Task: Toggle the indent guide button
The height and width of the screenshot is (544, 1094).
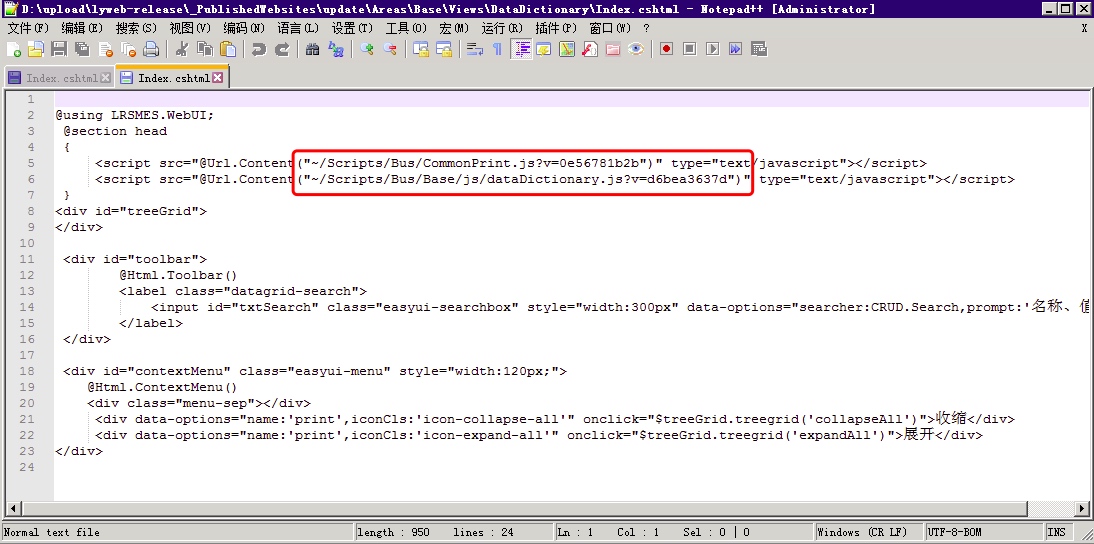Action: coord(521,49)
